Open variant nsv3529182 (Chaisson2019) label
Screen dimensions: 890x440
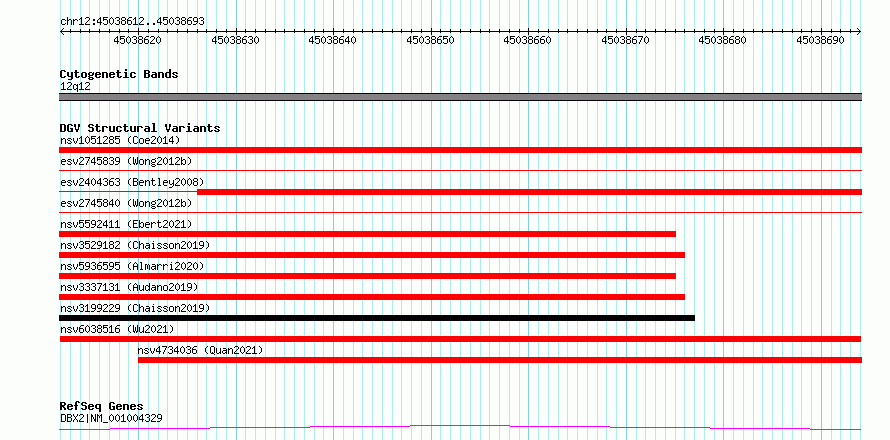pyautogui.click(x=135, y=245)
